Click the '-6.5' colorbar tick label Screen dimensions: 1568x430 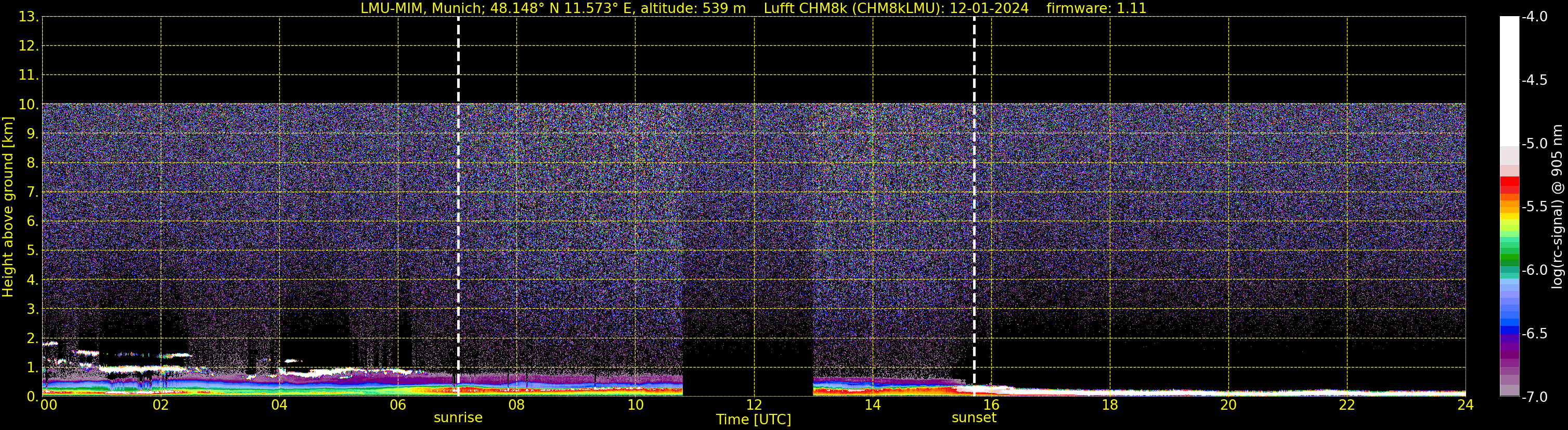tap(1534, 334)
